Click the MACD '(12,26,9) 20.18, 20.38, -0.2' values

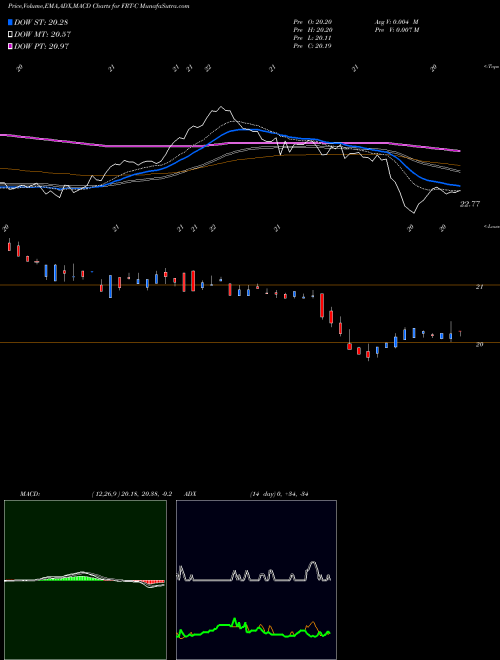(131, 494)
